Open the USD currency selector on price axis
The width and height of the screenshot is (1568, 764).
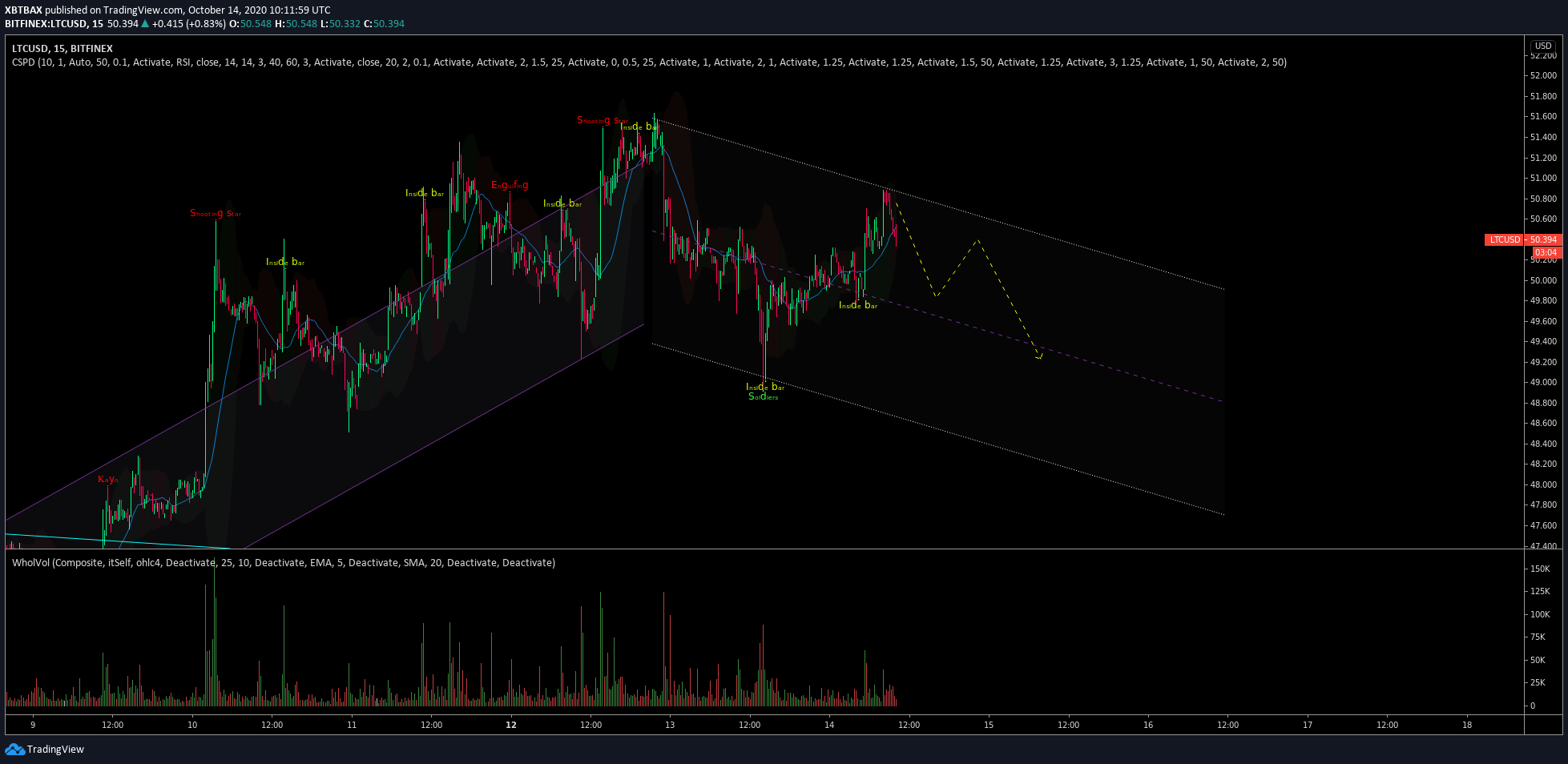point(1543,46)
